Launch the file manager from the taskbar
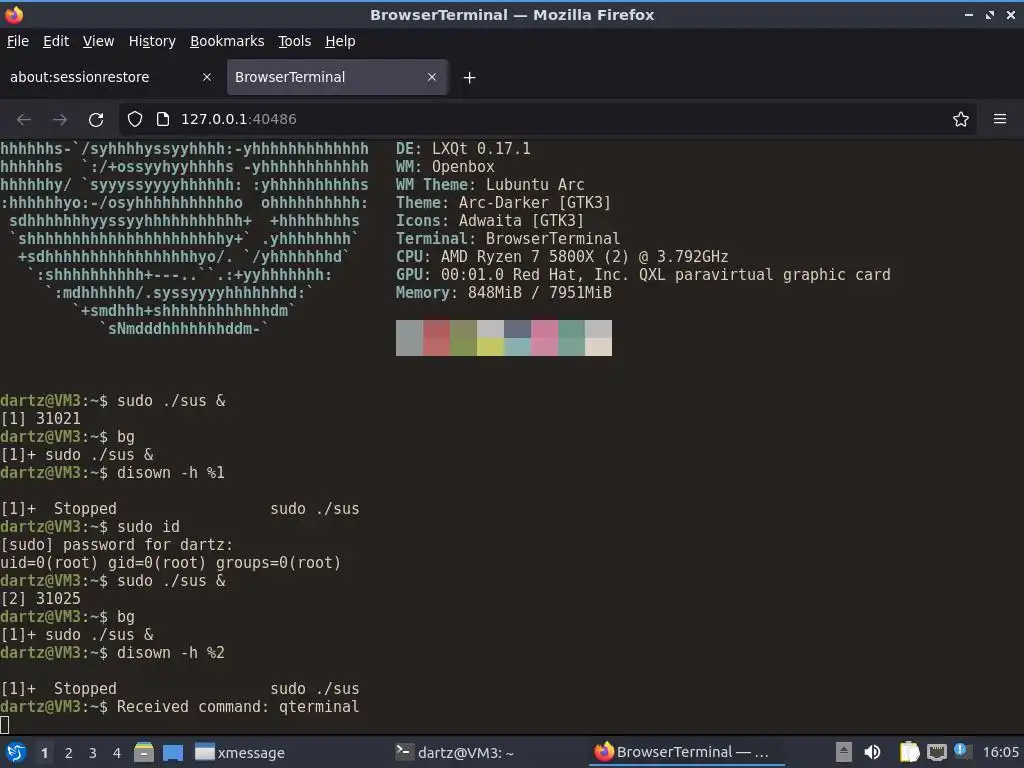Viewport: 1024px width, 768px height. pos(144,752)
